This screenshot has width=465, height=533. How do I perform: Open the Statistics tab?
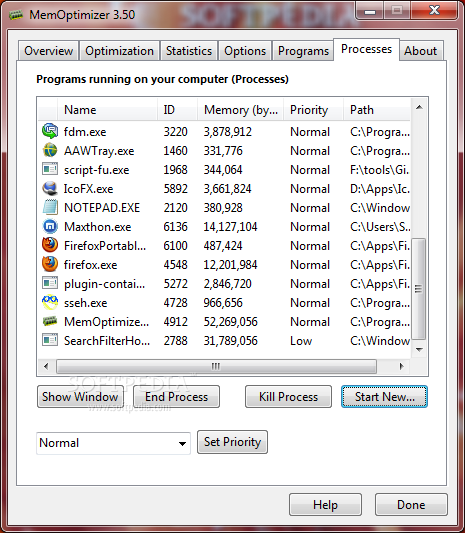pos(189,51)
